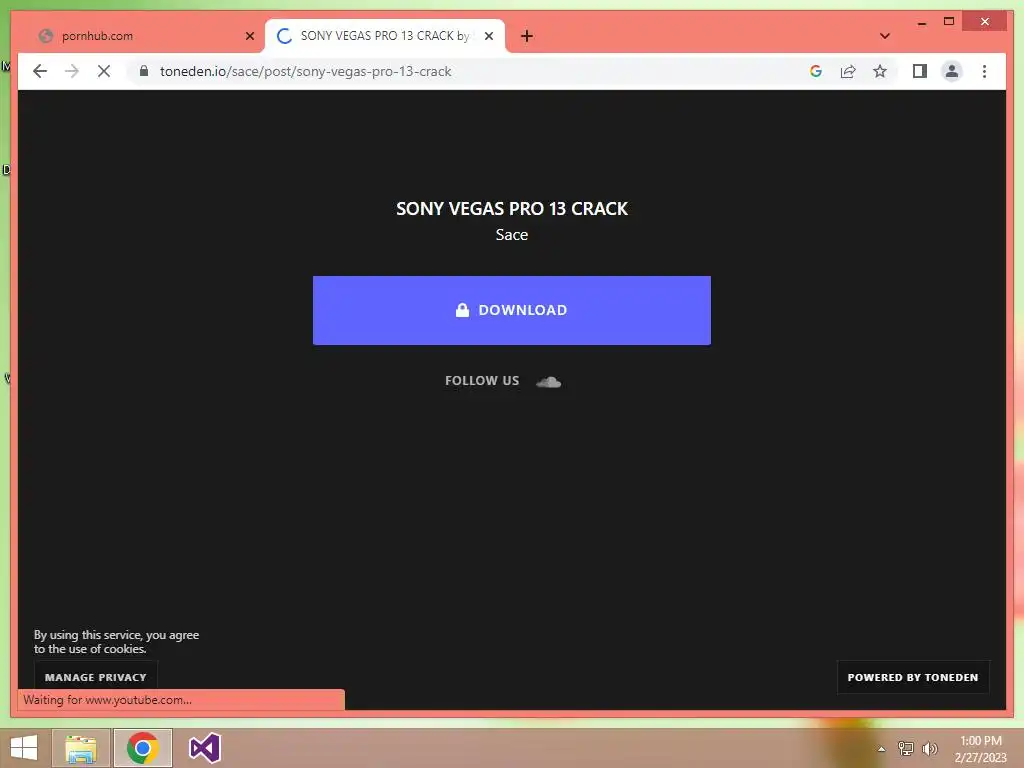Minimize the Chrome window
The width and height of the screenshot is (1024, 768).
(921, 22)
